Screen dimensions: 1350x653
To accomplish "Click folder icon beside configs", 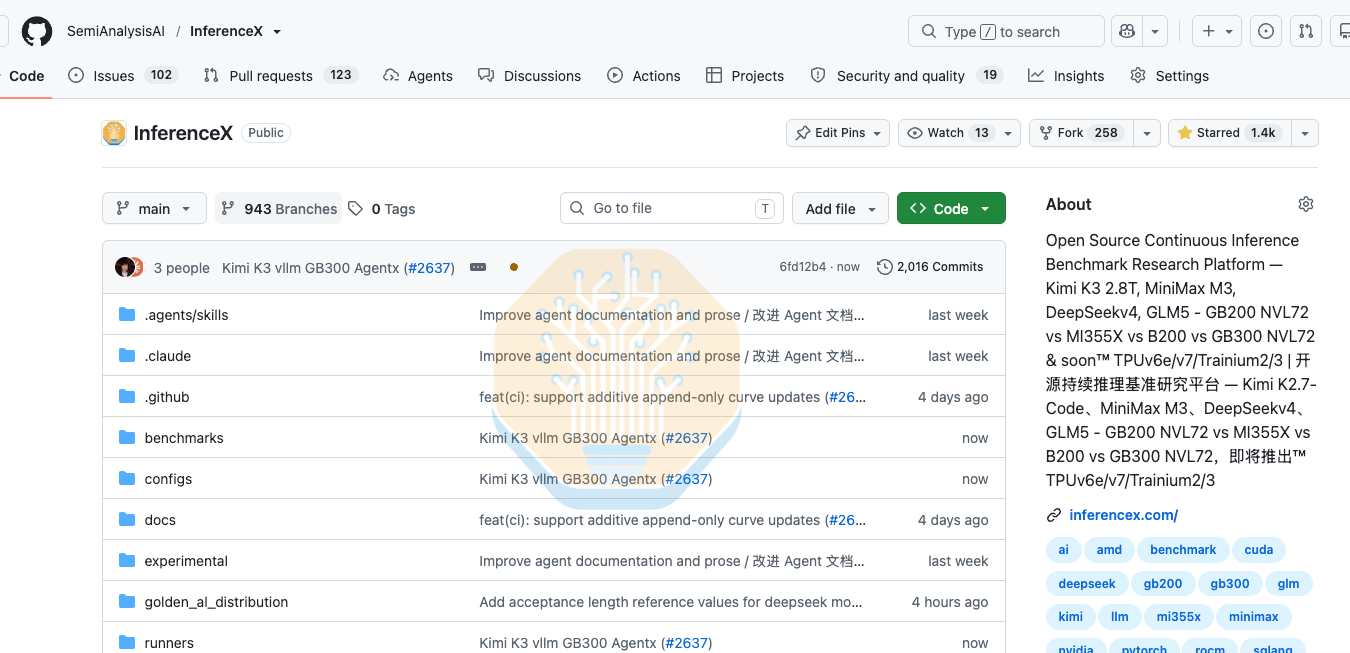I will click(127, 479).
